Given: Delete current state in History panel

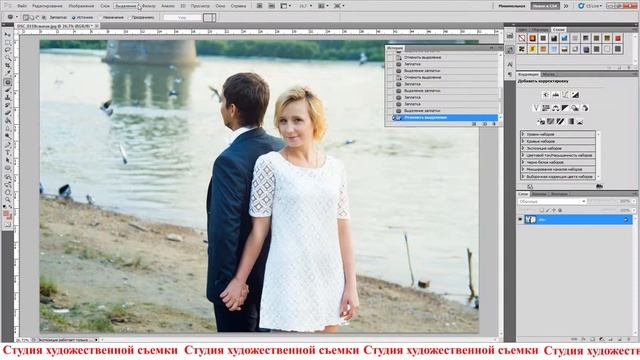Looking at the screenshot, I should click(494, 124).
